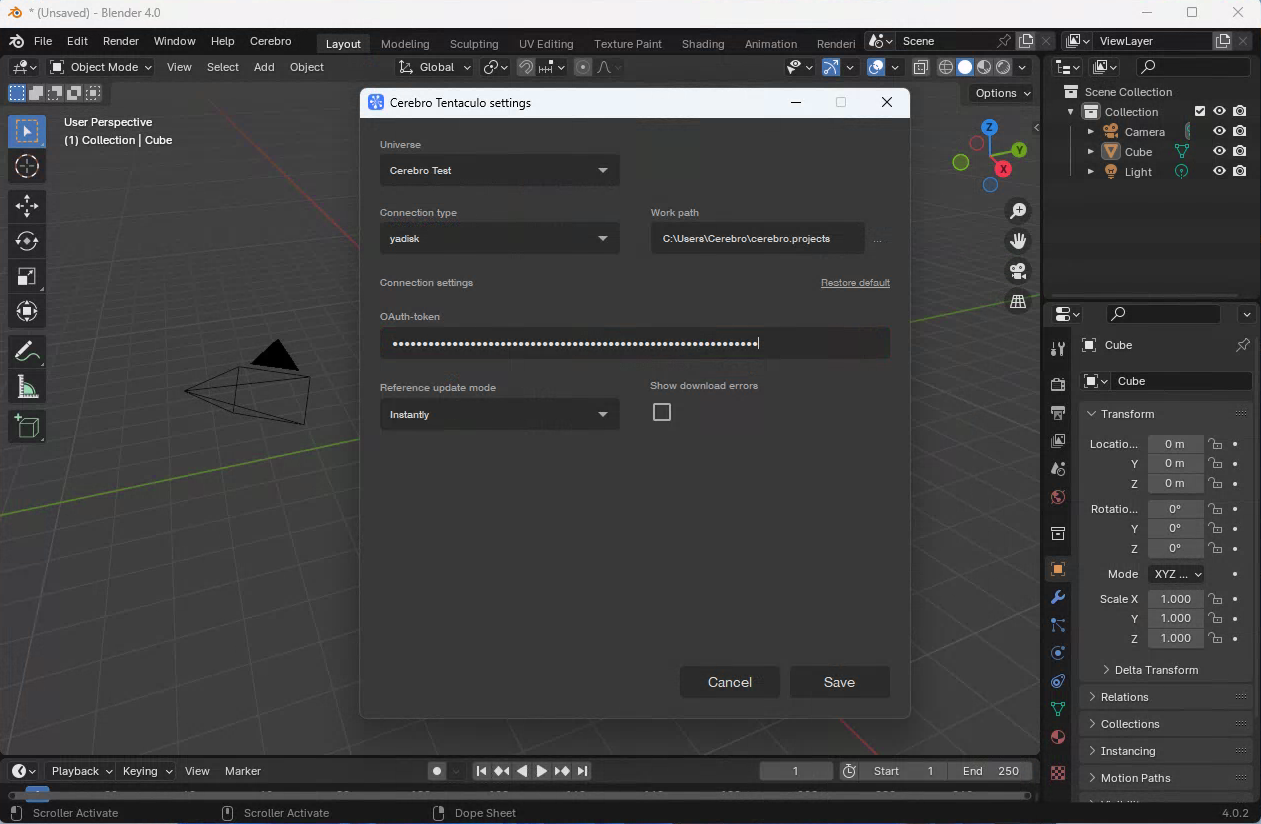This screenshot has width=1261, height=824.
Task: Toggle the viewport camera view icon
Action: (1018, 271)
